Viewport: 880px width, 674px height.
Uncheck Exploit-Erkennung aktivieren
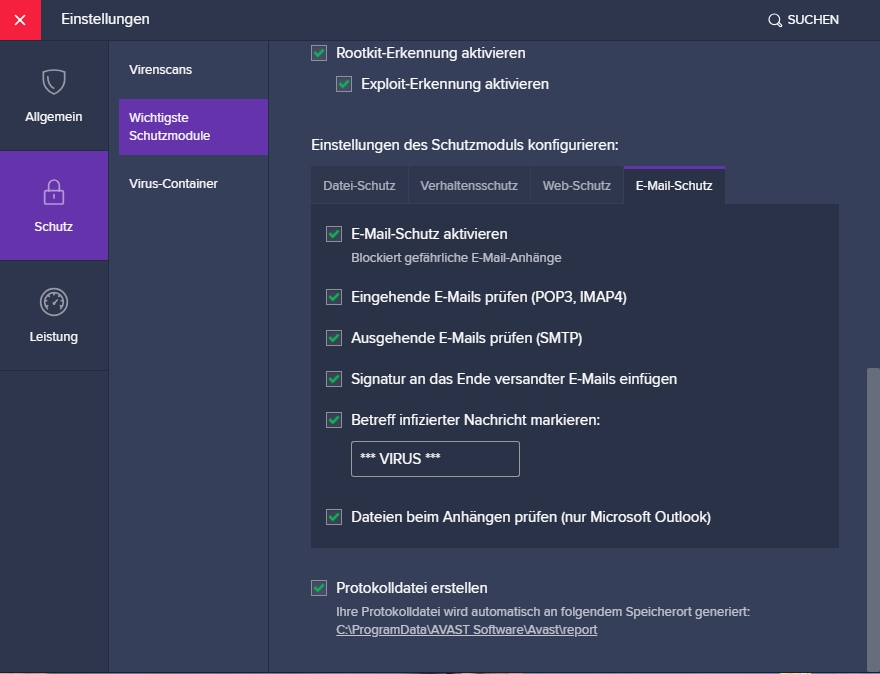point(345,84)
